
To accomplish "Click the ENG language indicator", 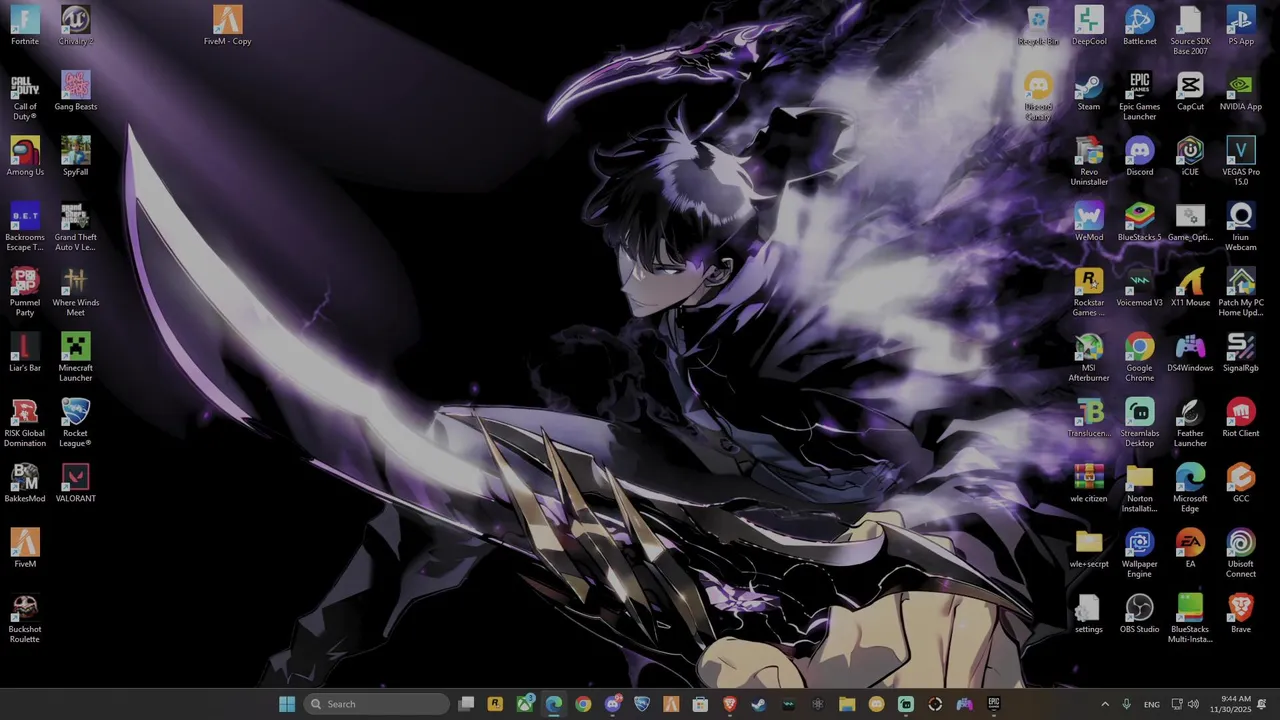I will pyautogui.click(x=1152, y=704).
